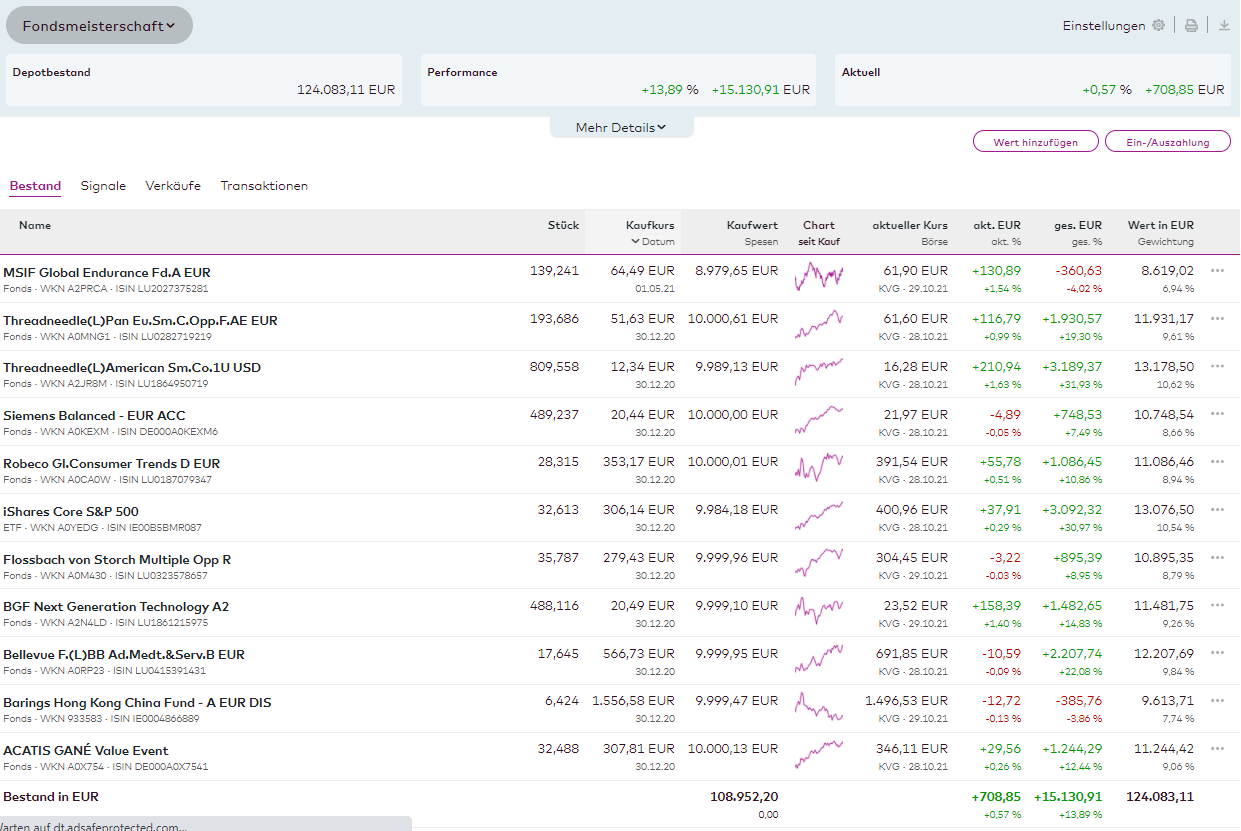The height and width of the screenshot is (831, 1241).
Task: Click the print icon
Action: tap(1191, 26)
